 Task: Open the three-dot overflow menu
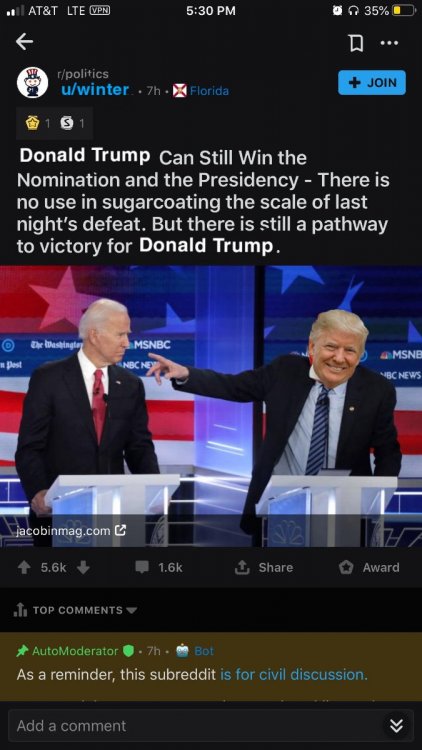coord(389,43)
